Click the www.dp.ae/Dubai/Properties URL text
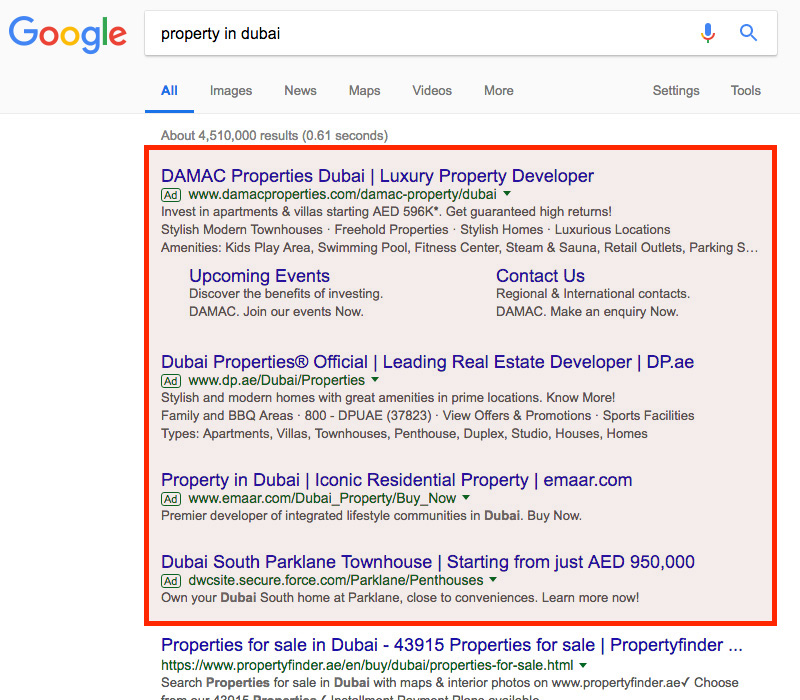The height and width of the screenshot is (700, 800). [x=277, y=380]
